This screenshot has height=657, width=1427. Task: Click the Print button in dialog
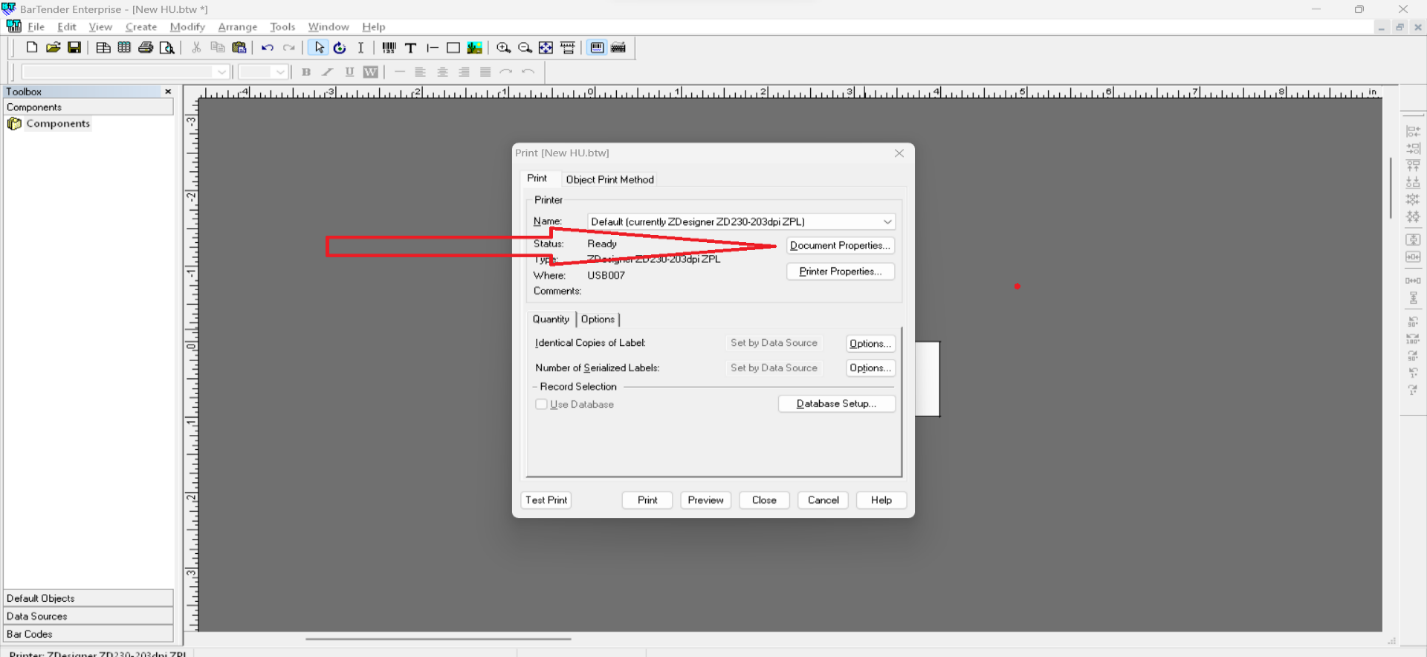click(x=648, y=500)
